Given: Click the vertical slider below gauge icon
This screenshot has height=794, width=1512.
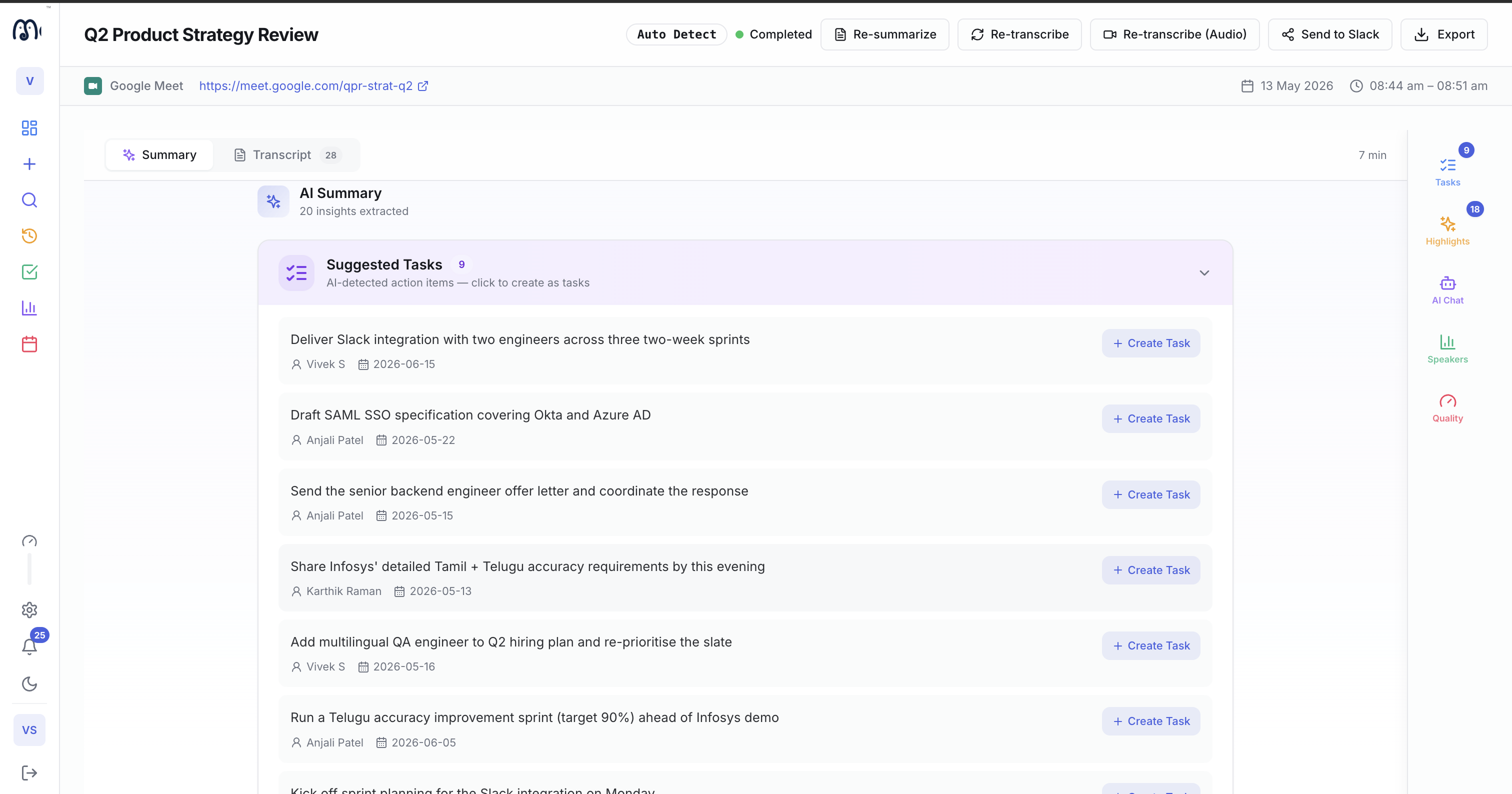Looking at the screenshot, I should coord(29,568).
